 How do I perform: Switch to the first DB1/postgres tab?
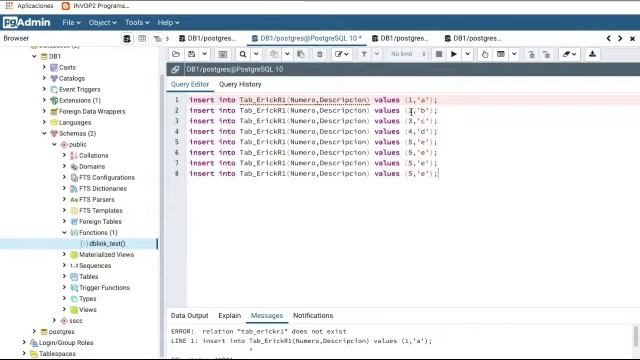[x=208, y=38]
